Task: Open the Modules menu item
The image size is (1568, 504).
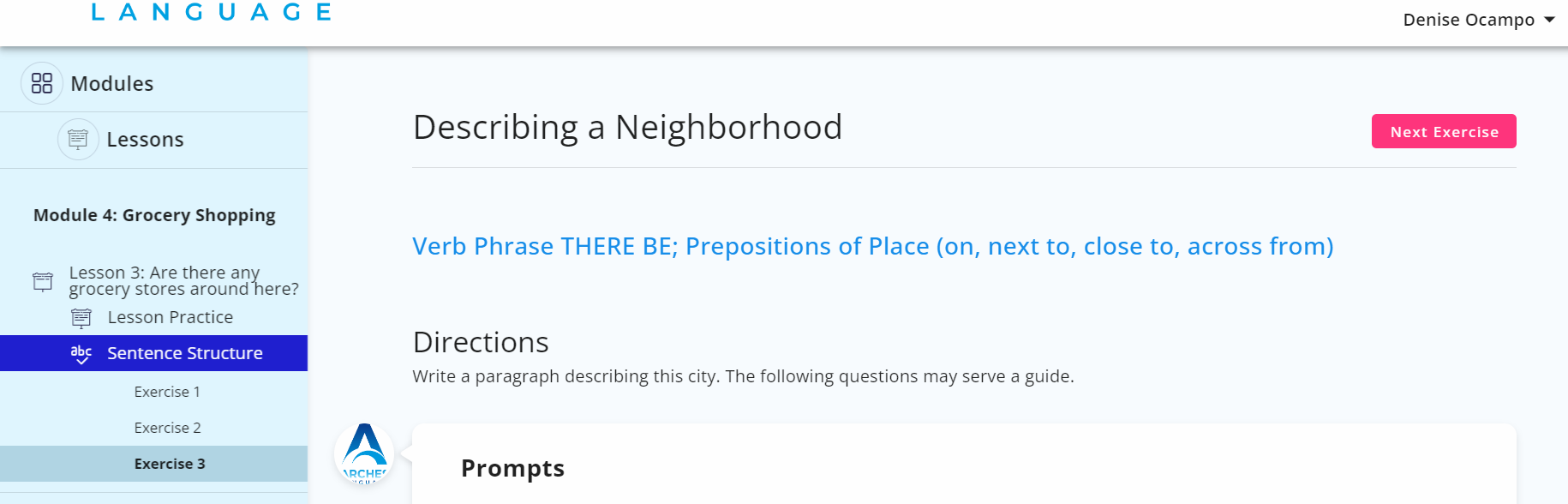Action: tap(154, 83)
